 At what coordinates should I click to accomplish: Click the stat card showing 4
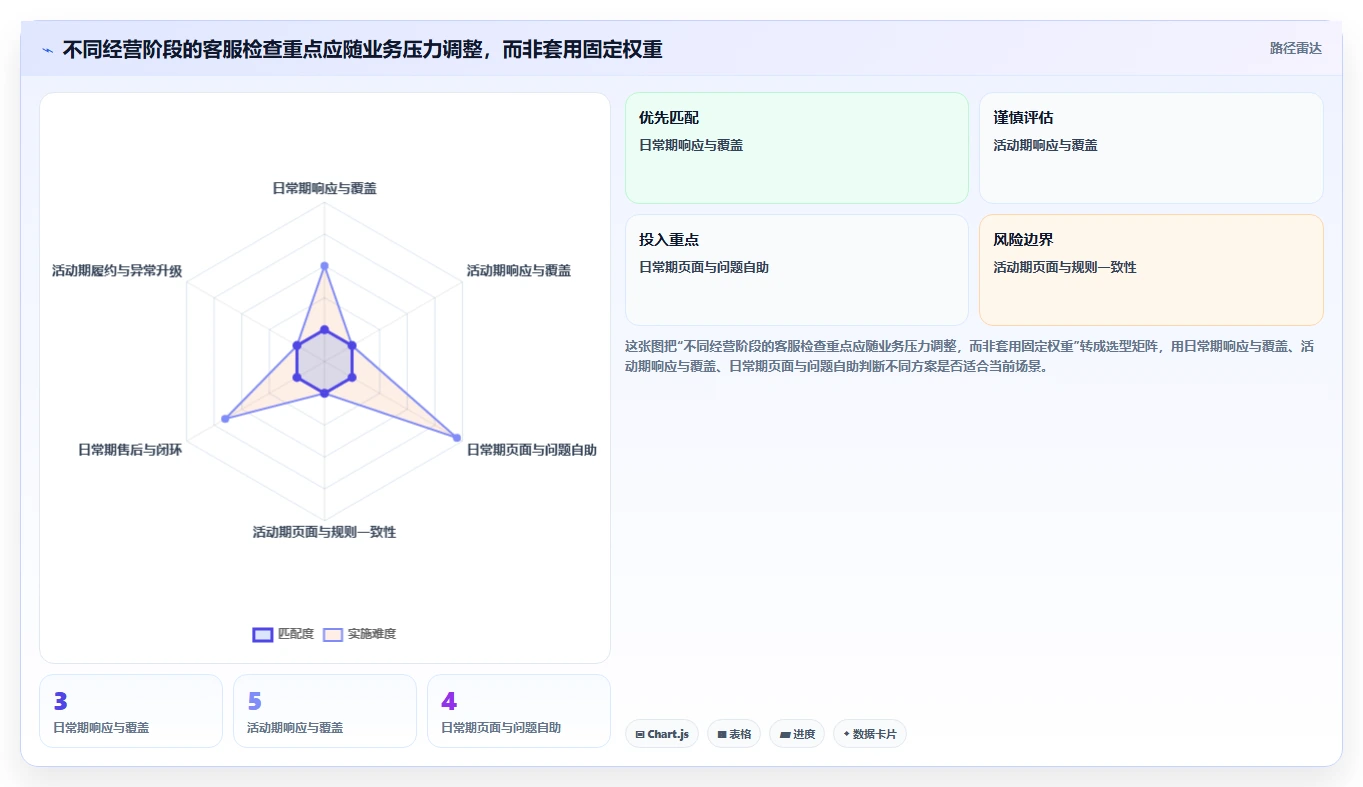click(519, 711)
